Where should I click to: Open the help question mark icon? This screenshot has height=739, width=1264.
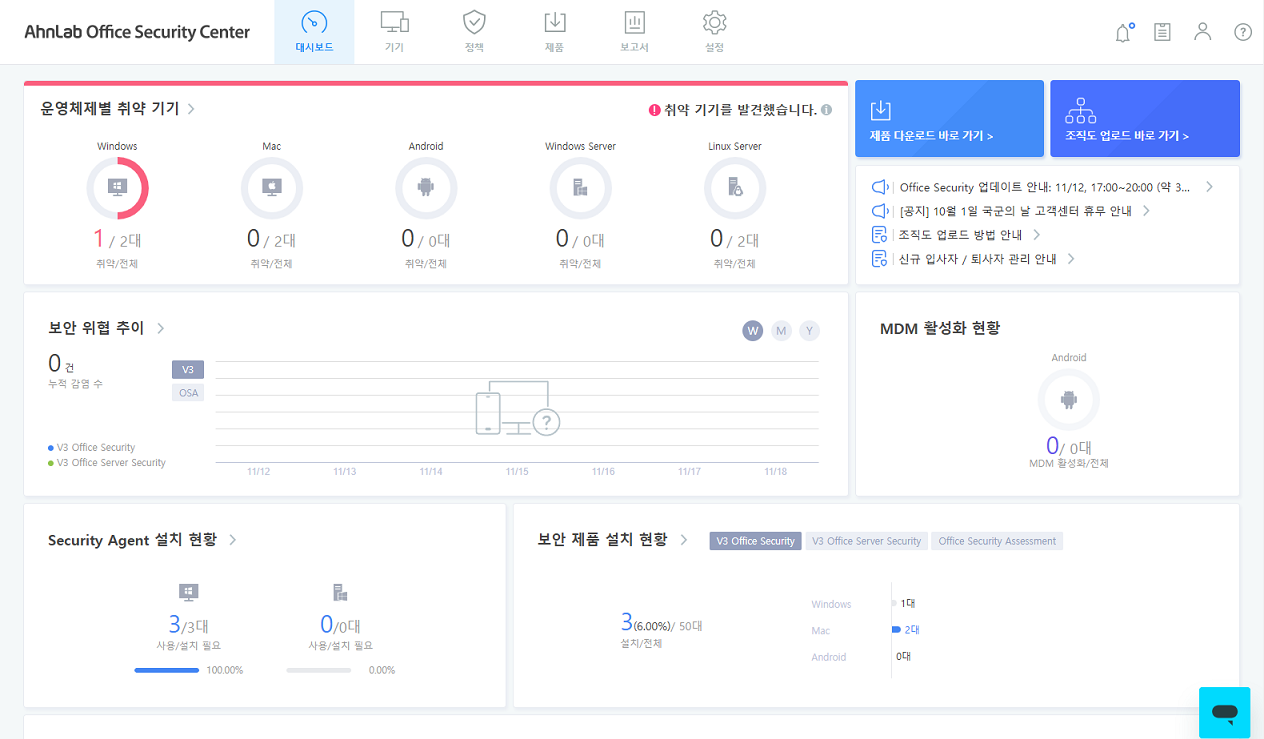pos(1243,32)
